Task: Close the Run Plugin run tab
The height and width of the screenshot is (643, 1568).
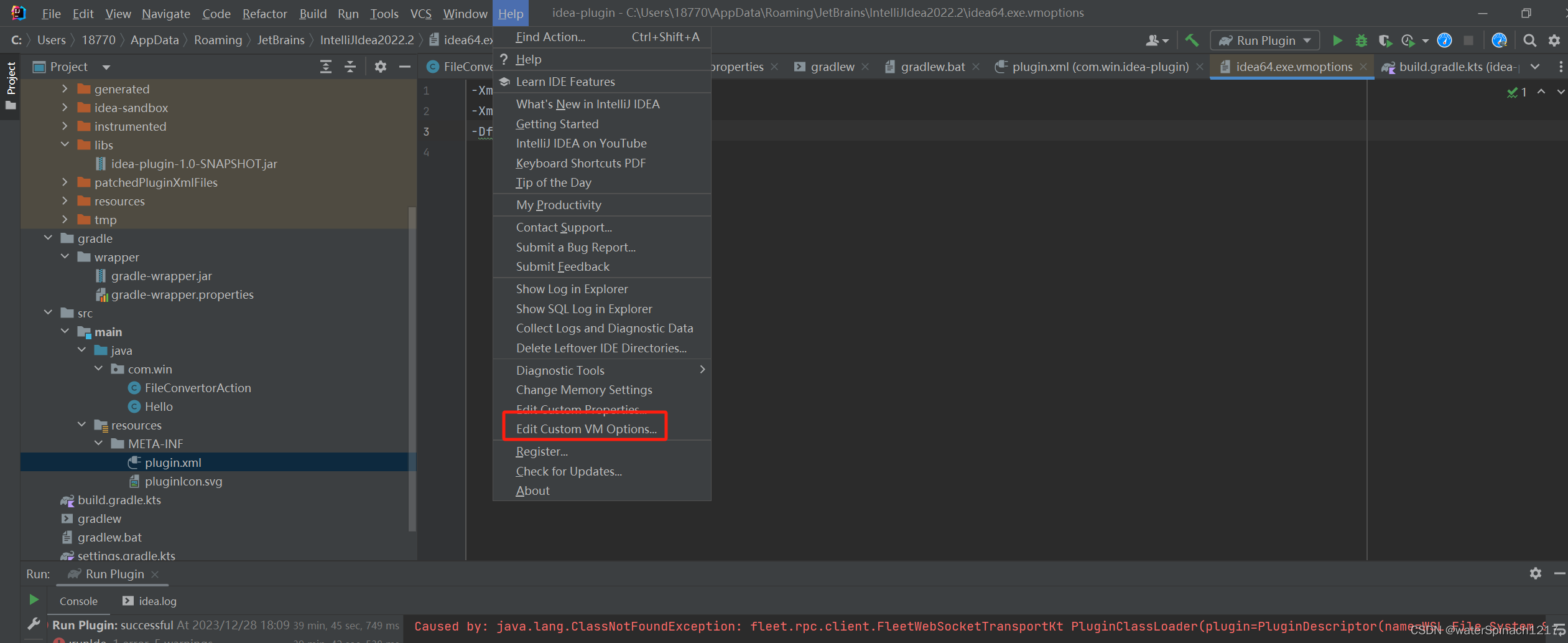Action: 155,574
